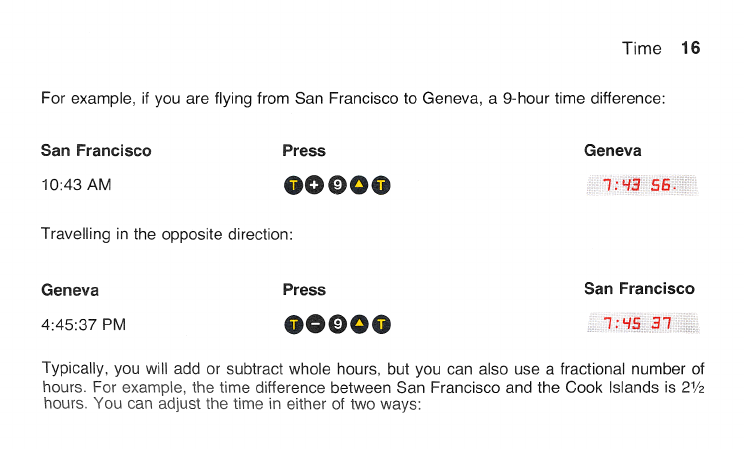Click the minus key icon
Image resolution: width=744 pixels, height=449 pixels.
pos(315,324)
